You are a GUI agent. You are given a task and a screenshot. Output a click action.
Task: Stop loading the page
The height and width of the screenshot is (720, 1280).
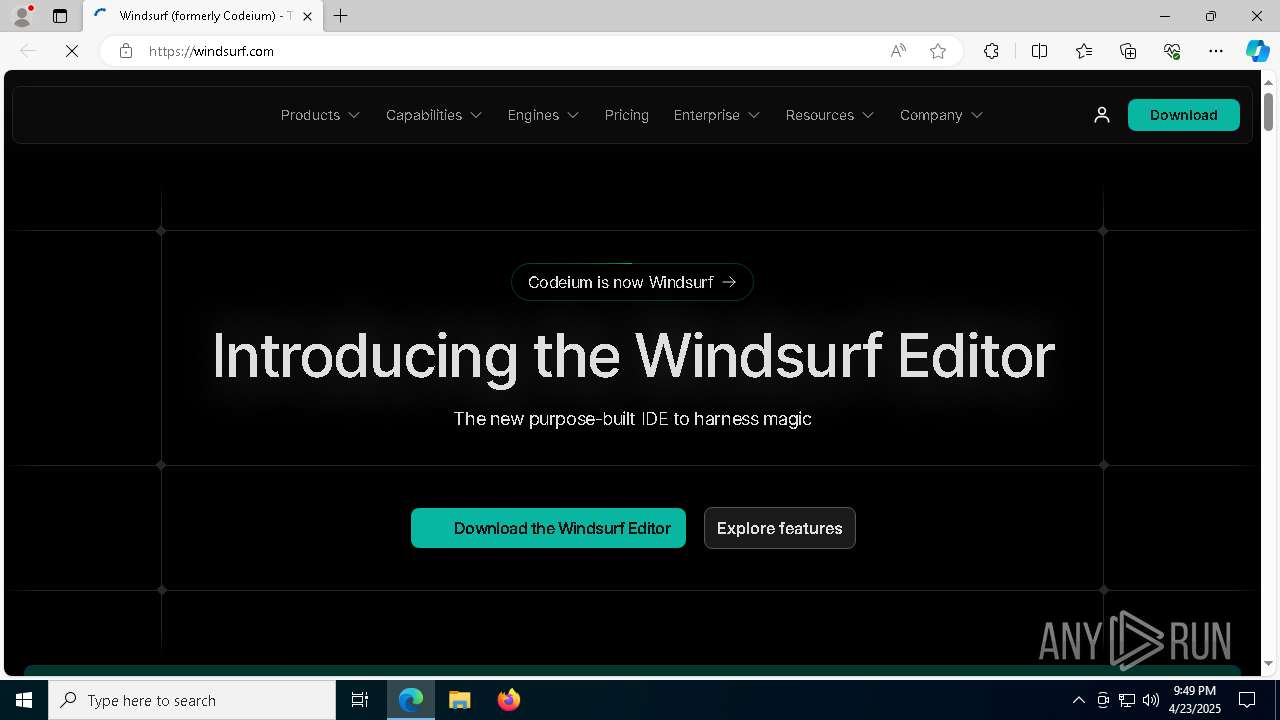pos(72,51)
